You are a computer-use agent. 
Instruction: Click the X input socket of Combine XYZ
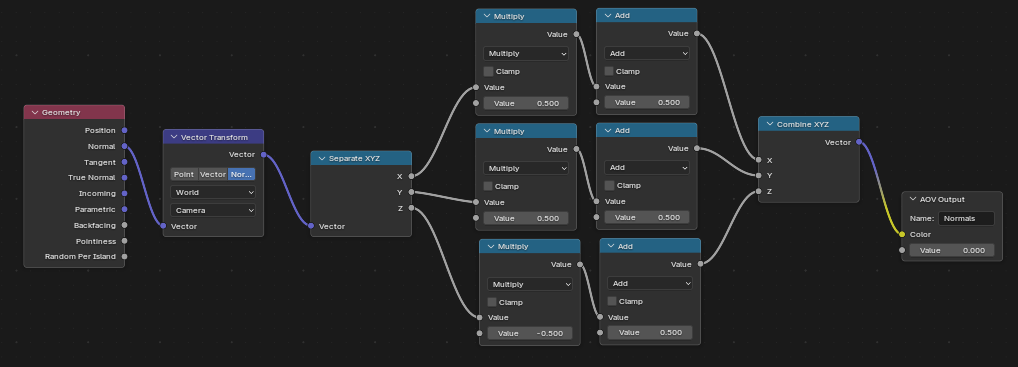tap(758, 160)
